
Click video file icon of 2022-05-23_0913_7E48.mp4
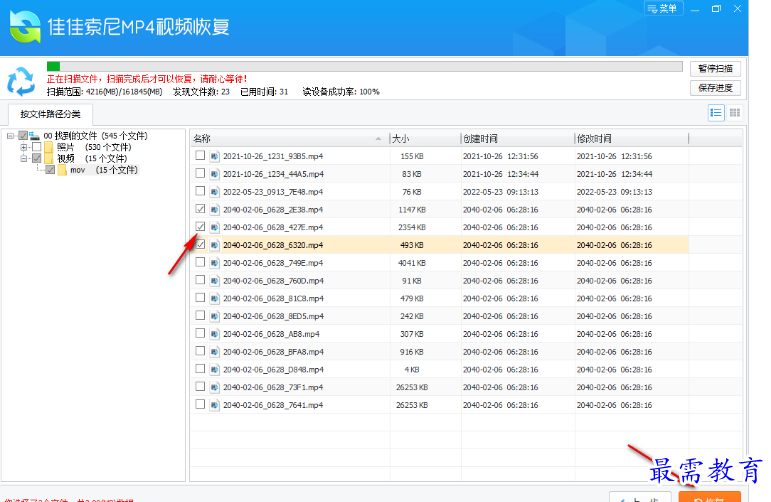click(214, 192)
